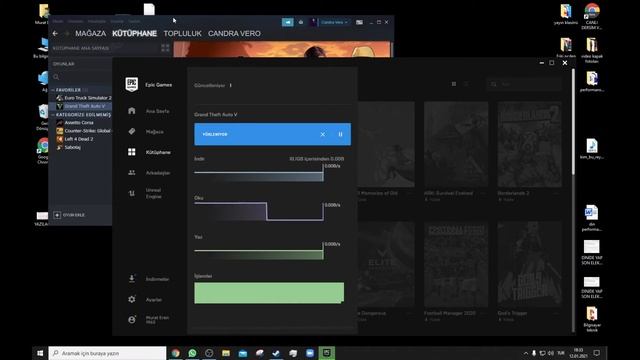Collapse Kategorize Edilmemiş category in Steam
The height and width of the screenshot is (360, 640).
53,115
